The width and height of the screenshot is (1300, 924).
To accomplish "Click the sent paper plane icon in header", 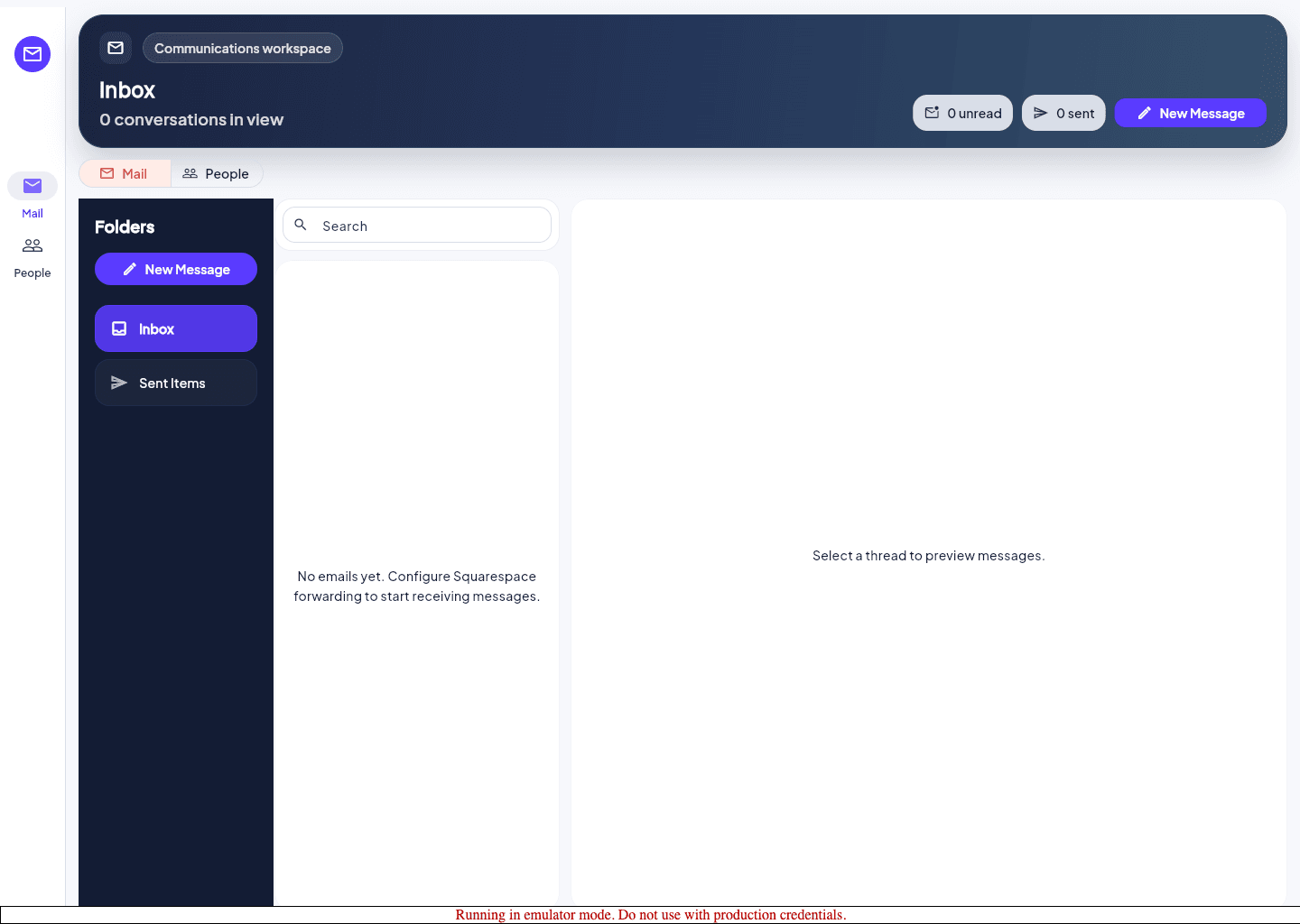I will point(1041,113).
